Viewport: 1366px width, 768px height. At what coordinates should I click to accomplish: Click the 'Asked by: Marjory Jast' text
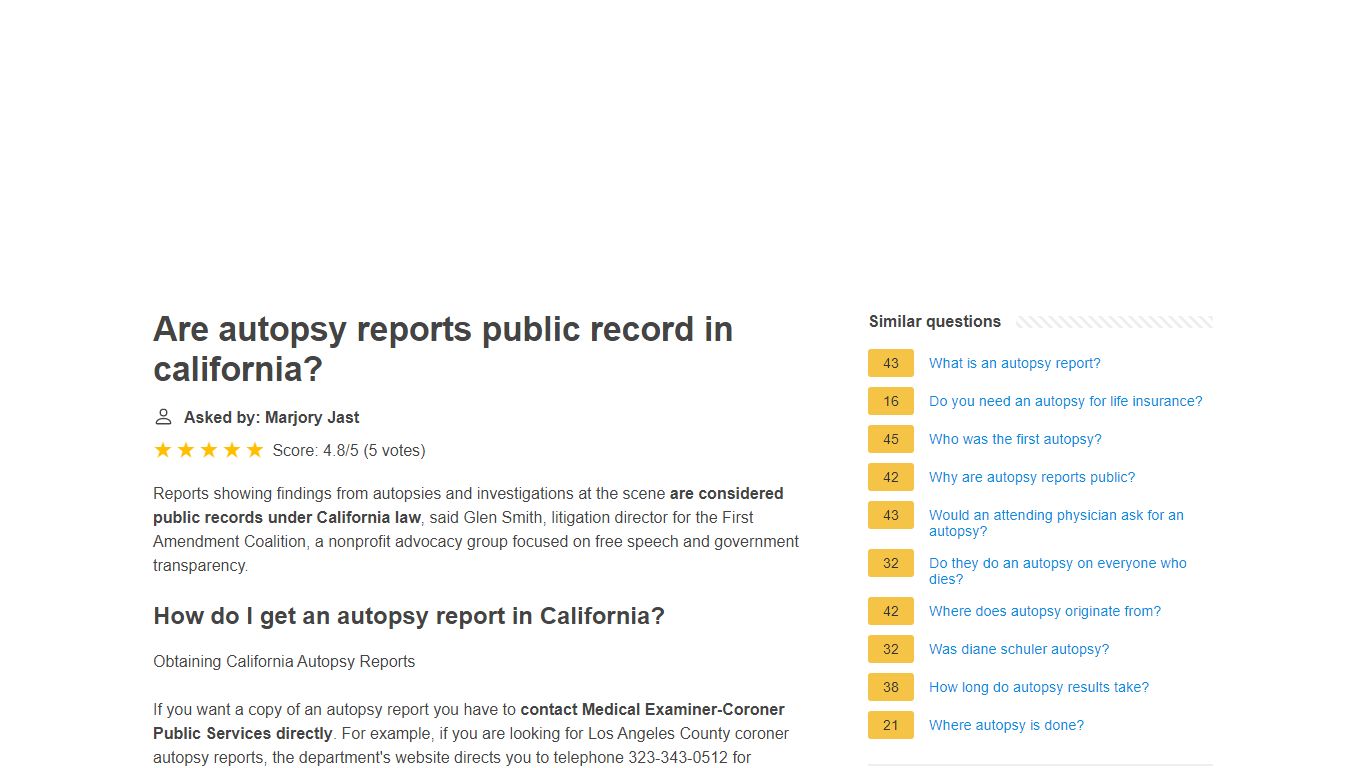tap(271, 417)
